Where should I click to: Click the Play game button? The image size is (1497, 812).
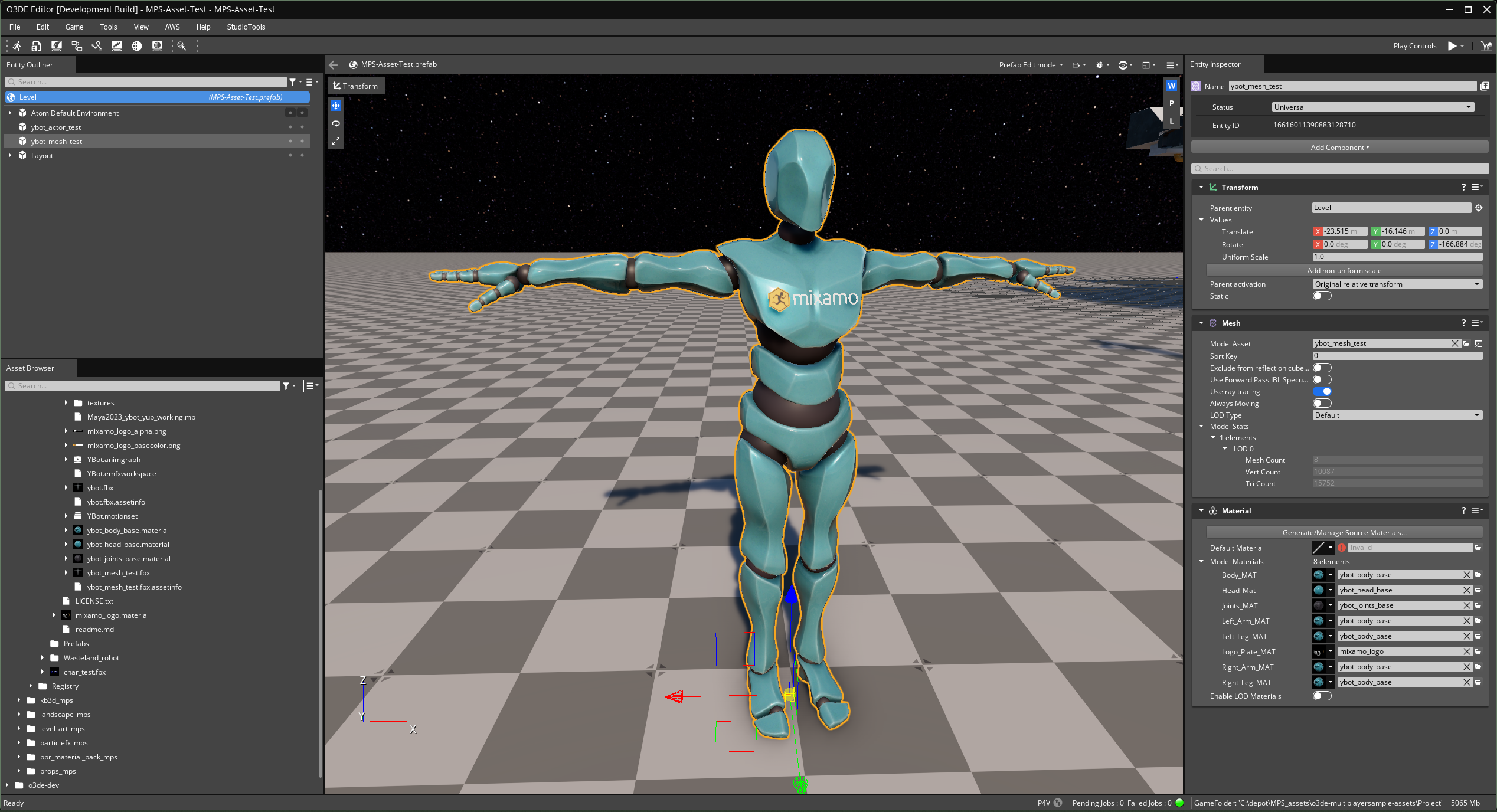1452,46
